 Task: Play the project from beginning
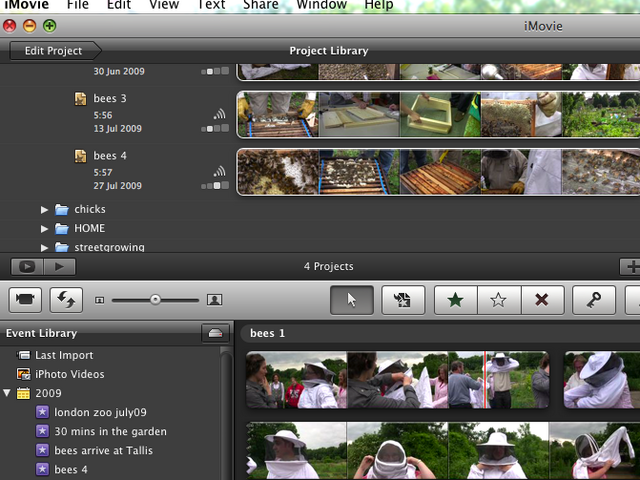click(x=59, y=267)
